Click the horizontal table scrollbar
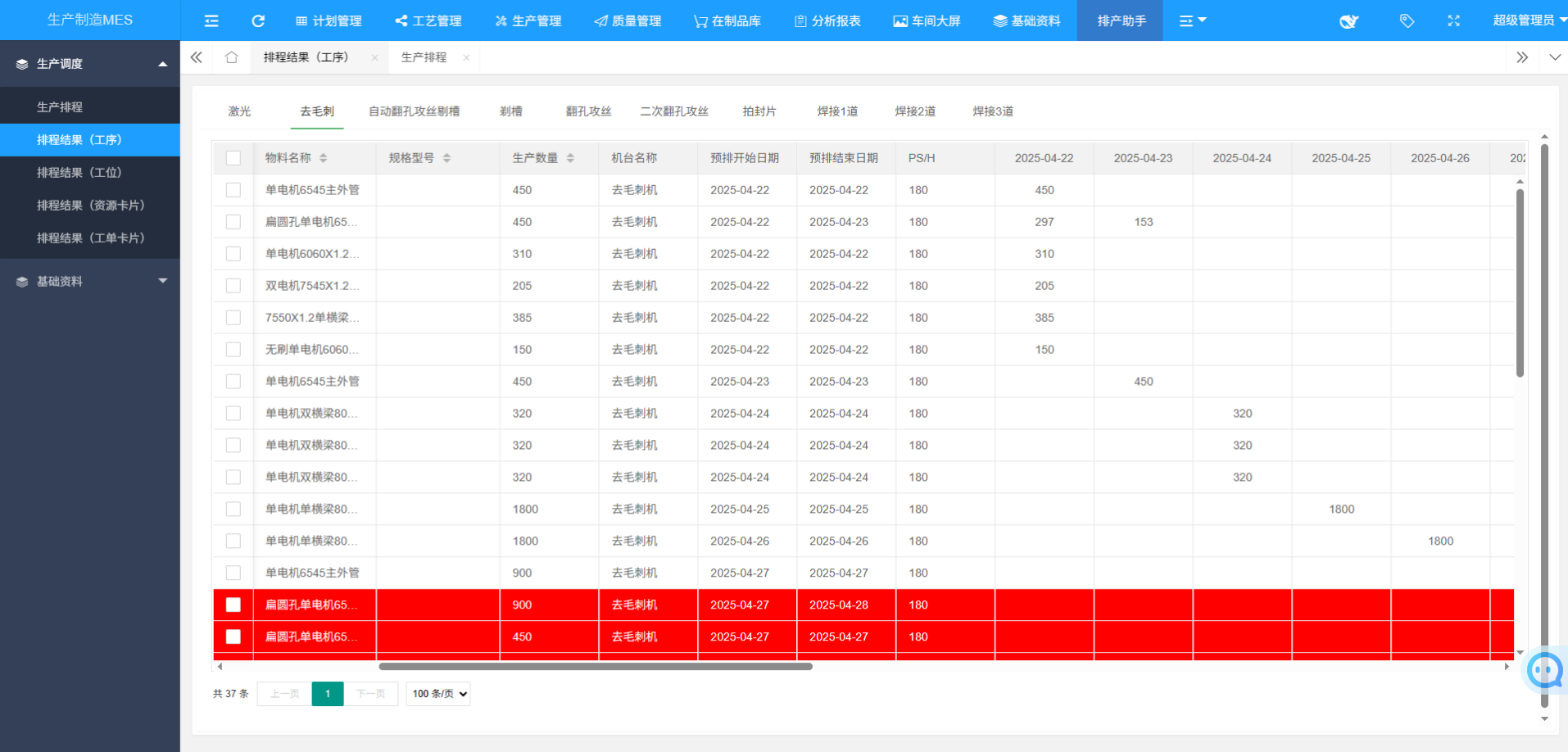The height and width of the screenshot is (752, 1568). coord(596,667)
